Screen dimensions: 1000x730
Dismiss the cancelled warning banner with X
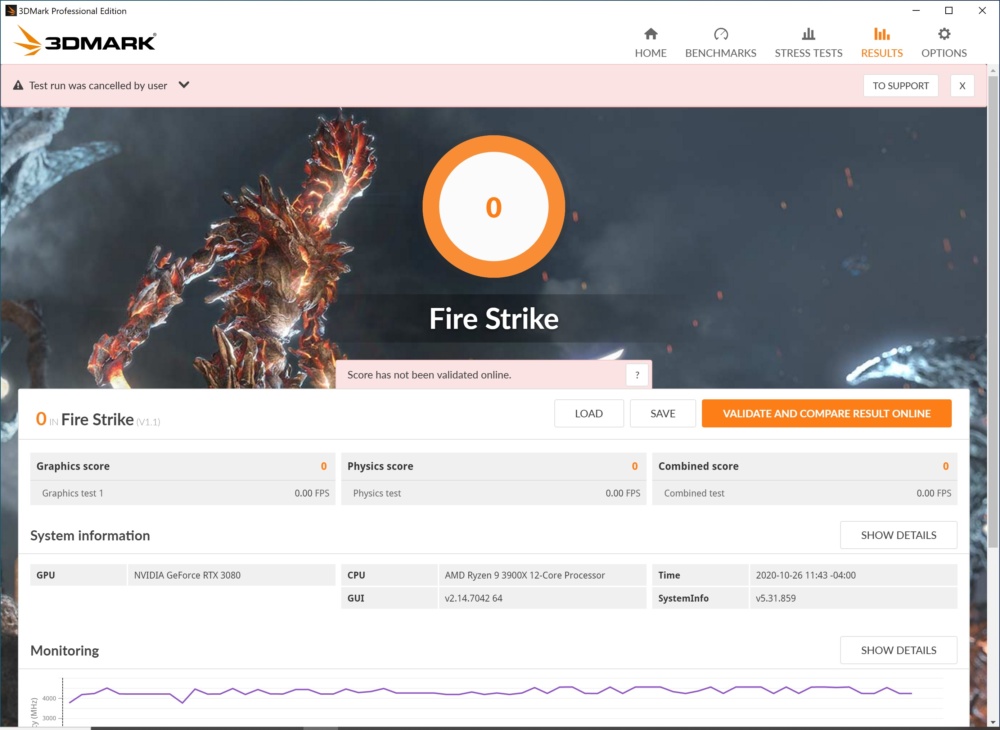[x=962, y=85]
